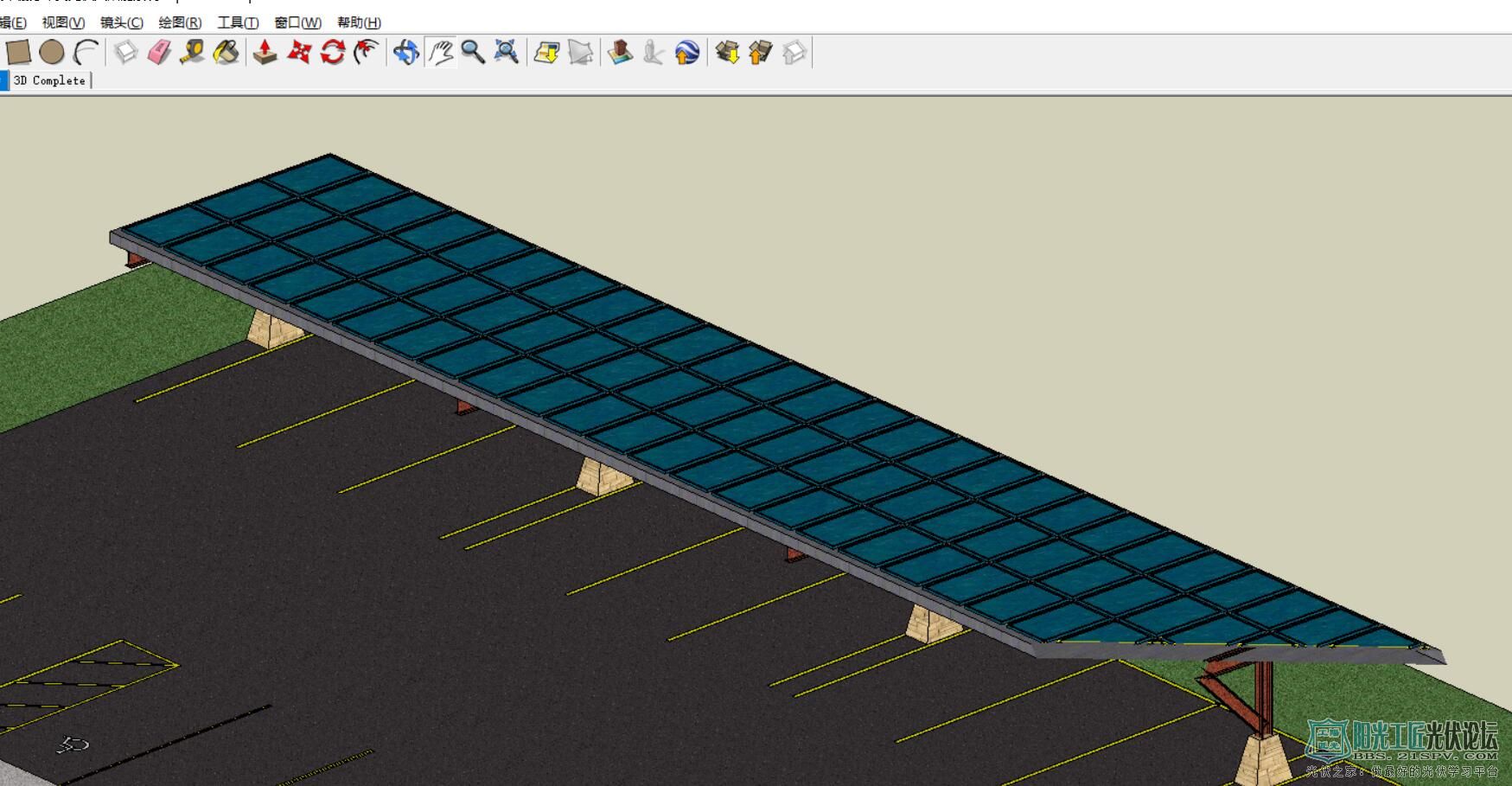Open the 窗口(W) menu

[x=298, y=22]
